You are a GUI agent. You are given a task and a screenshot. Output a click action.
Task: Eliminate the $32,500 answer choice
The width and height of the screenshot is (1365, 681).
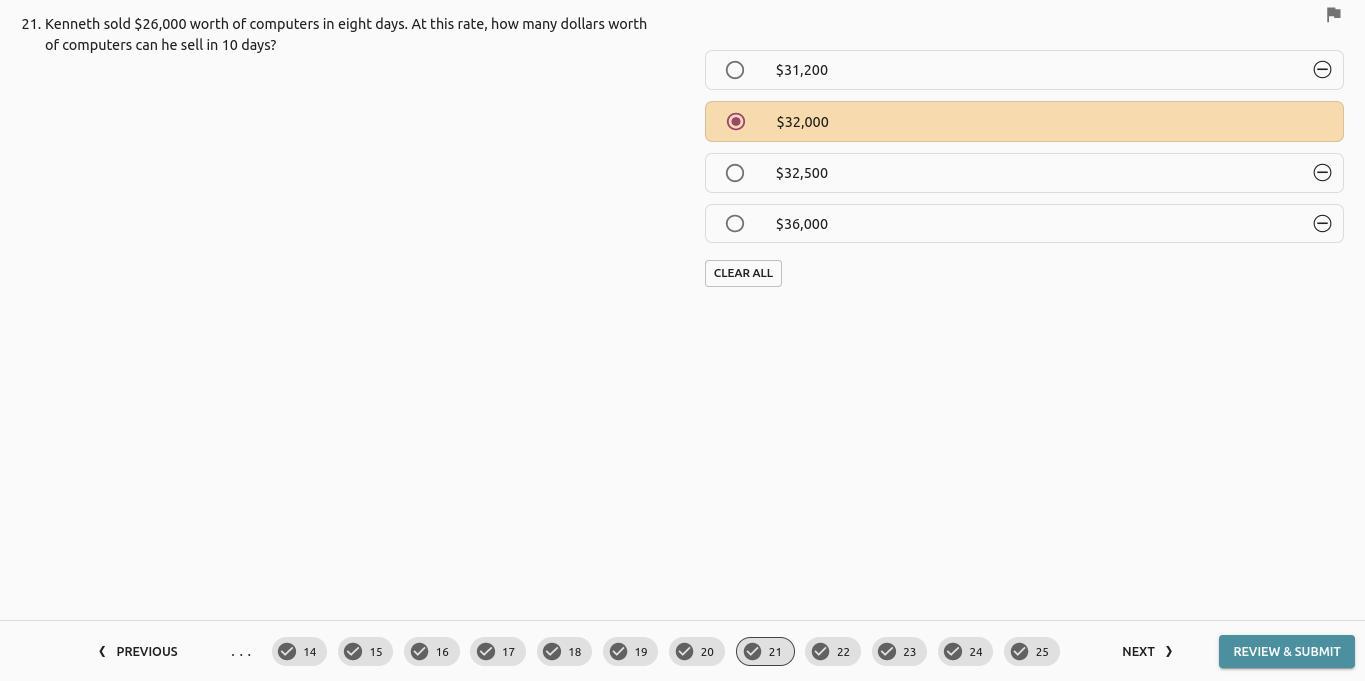click(x=1322, y=173)
